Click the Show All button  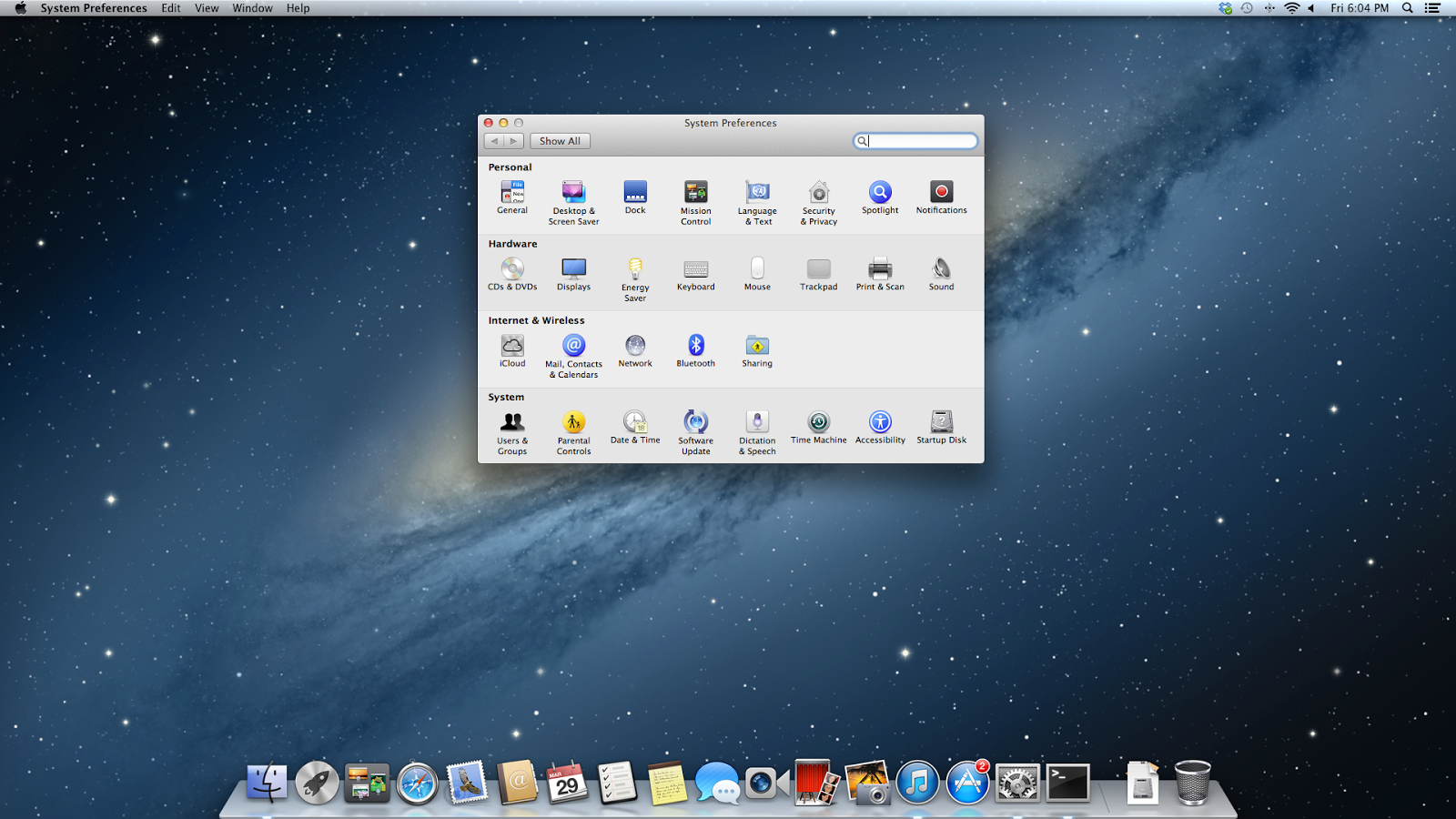560,140
